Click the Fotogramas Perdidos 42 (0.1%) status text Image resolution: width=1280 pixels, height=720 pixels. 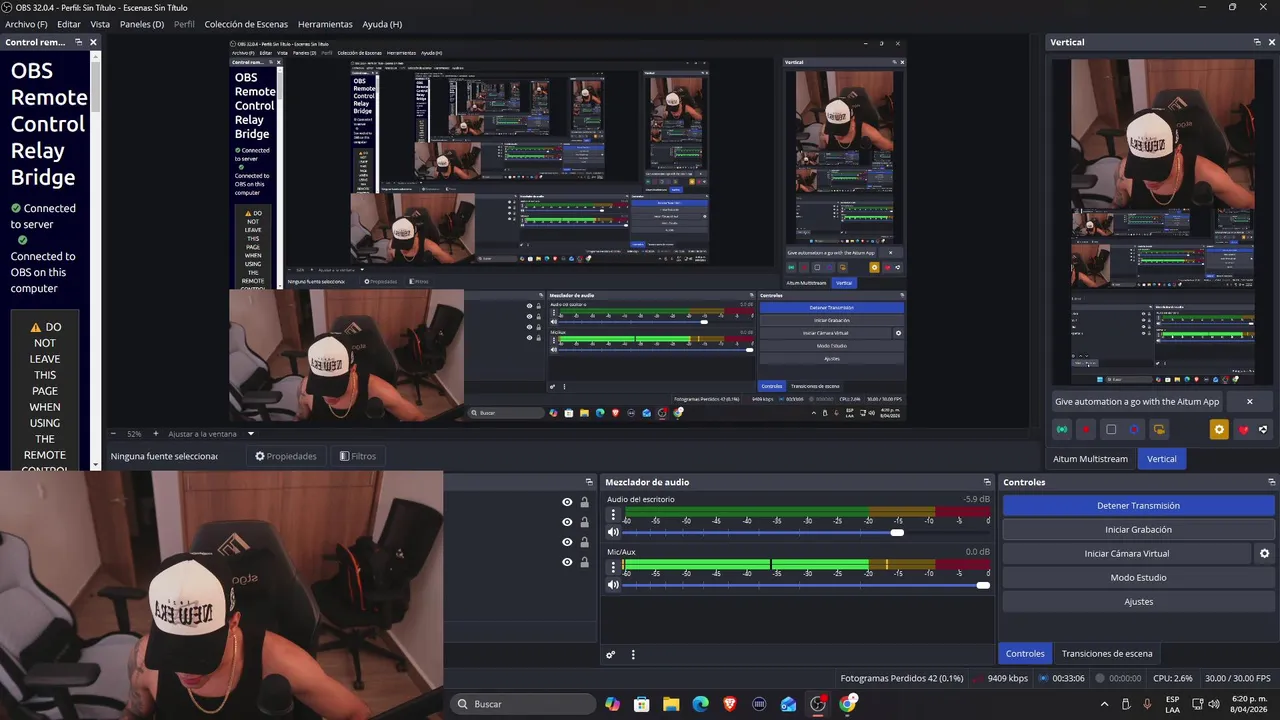[x=902, y=678]
